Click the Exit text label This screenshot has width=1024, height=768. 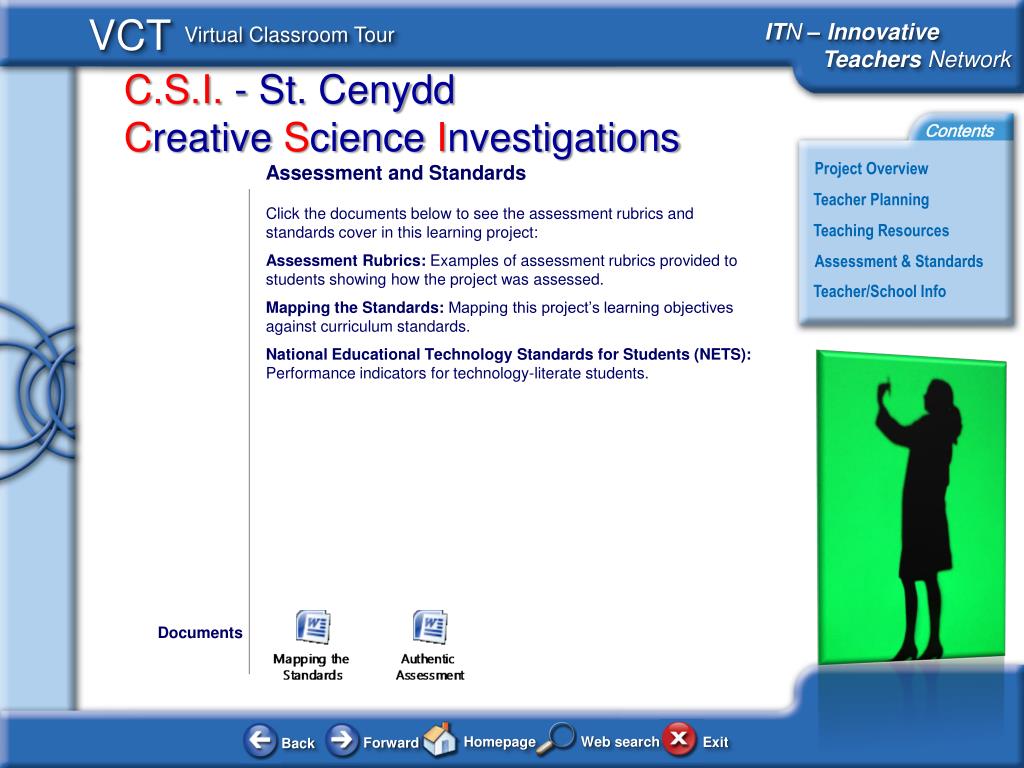point(715,742)
